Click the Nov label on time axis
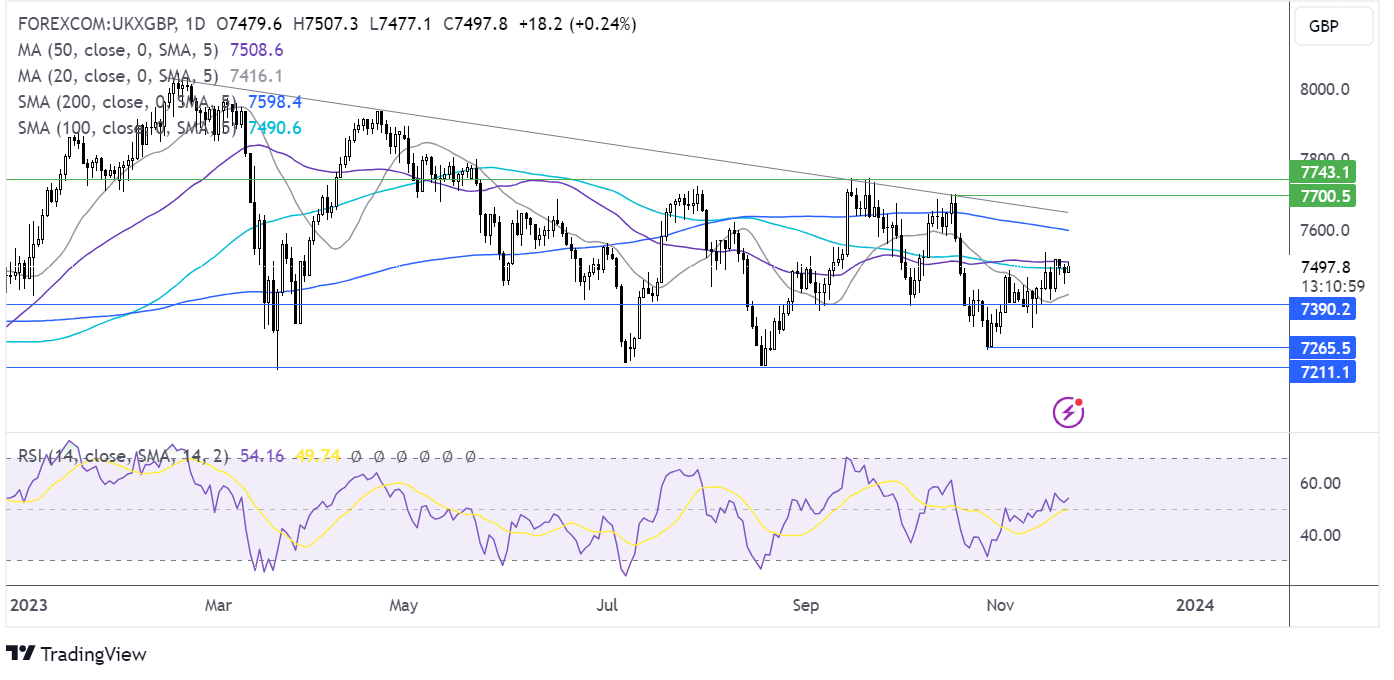Image resolution: width=1394 pixels, height=680 pixels. tap(999, 605)
